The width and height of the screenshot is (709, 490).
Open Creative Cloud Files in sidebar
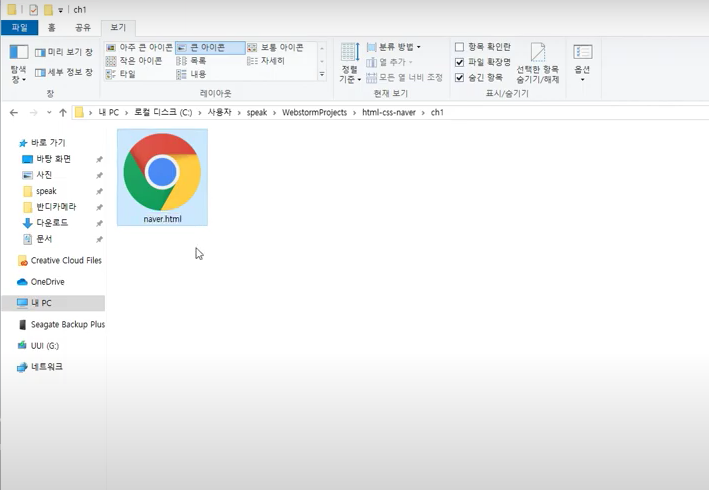60,260
